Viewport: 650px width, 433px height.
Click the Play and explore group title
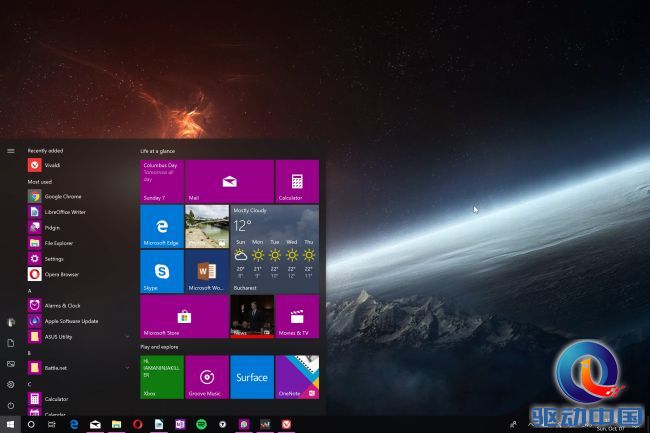(x=159, y=347)
